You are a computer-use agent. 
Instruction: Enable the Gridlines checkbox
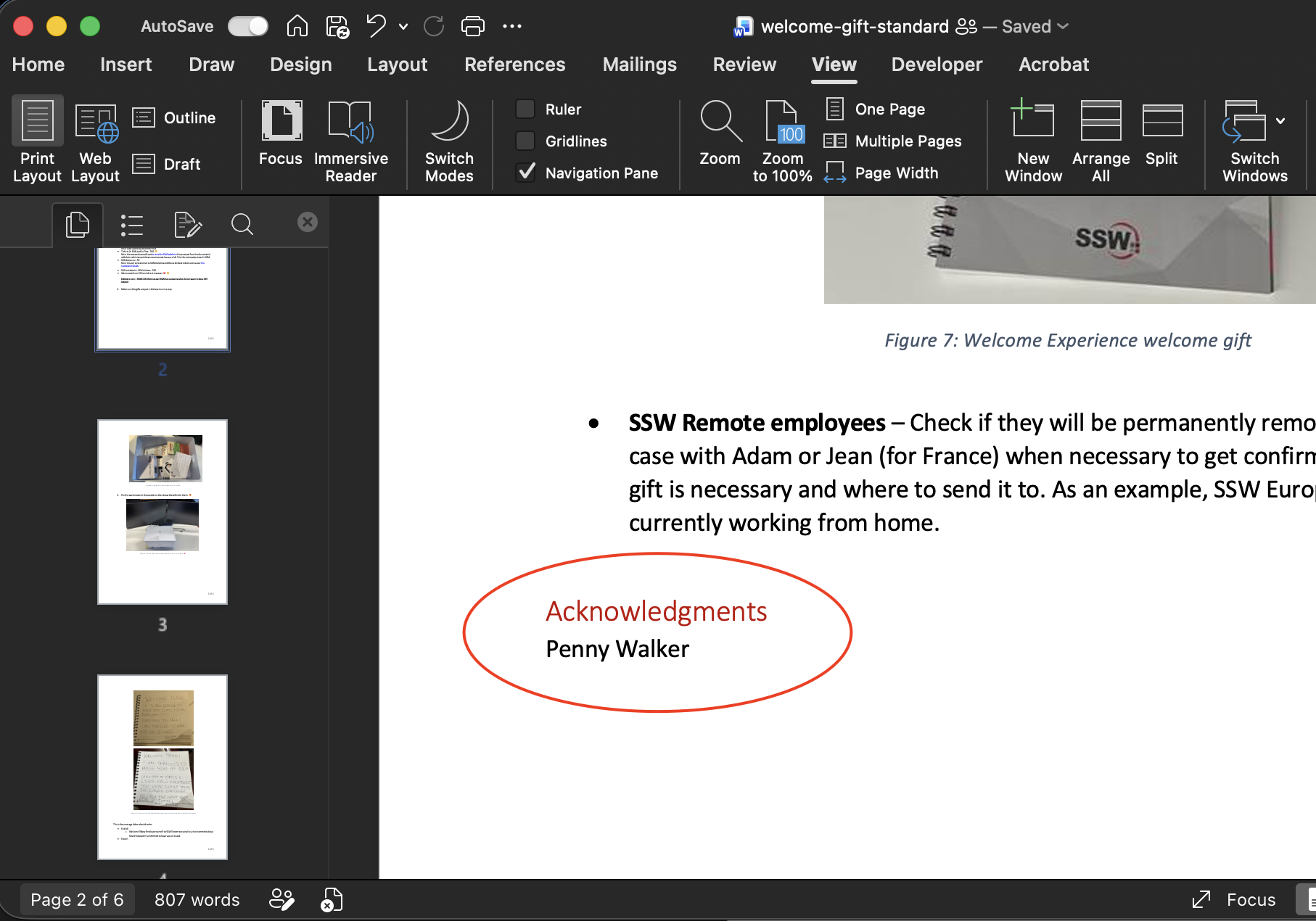525,141
